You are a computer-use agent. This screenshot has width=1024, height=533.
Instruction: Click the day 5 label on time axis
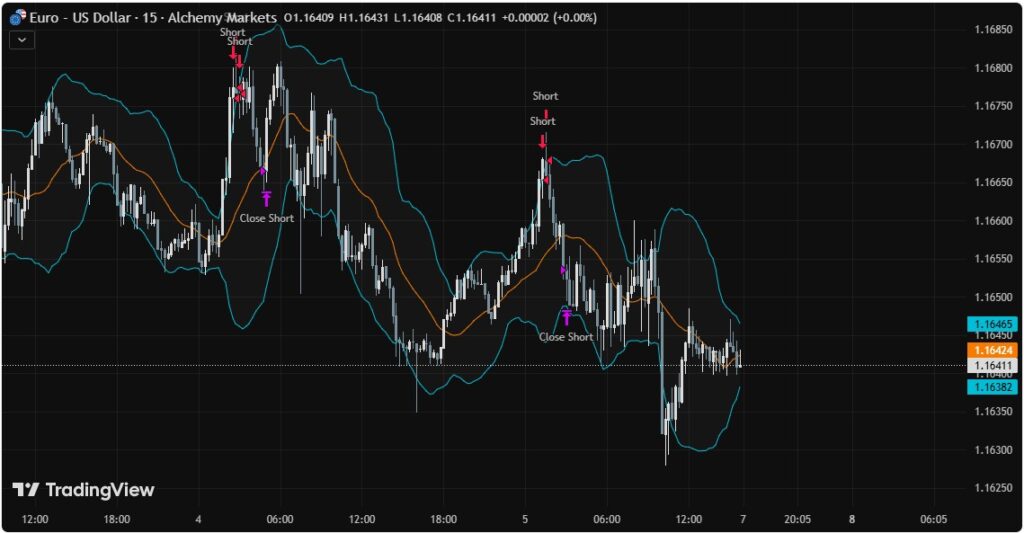click(x=524, y=519)
